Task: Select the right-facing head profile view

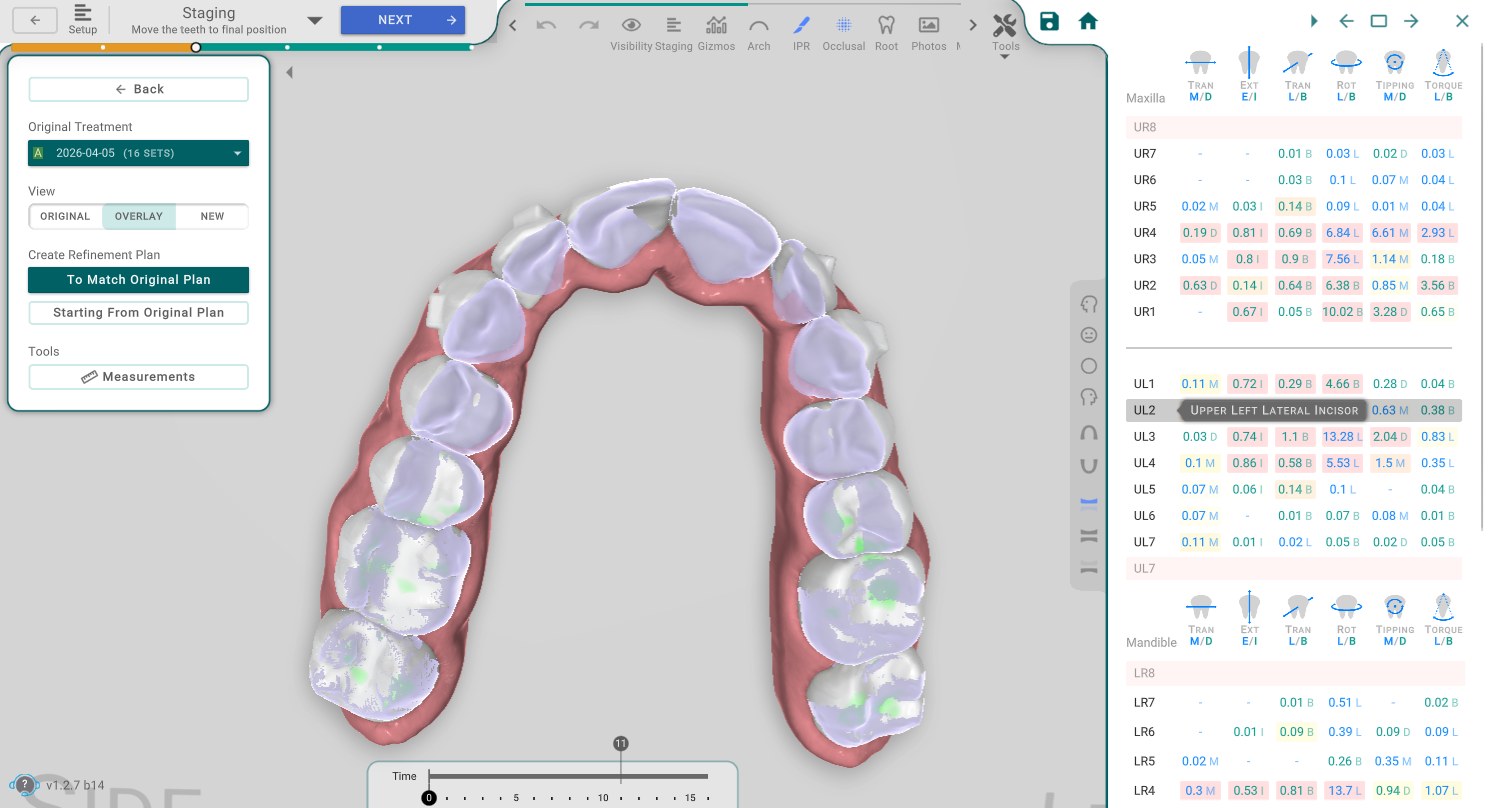Action: pos(1089,397)
